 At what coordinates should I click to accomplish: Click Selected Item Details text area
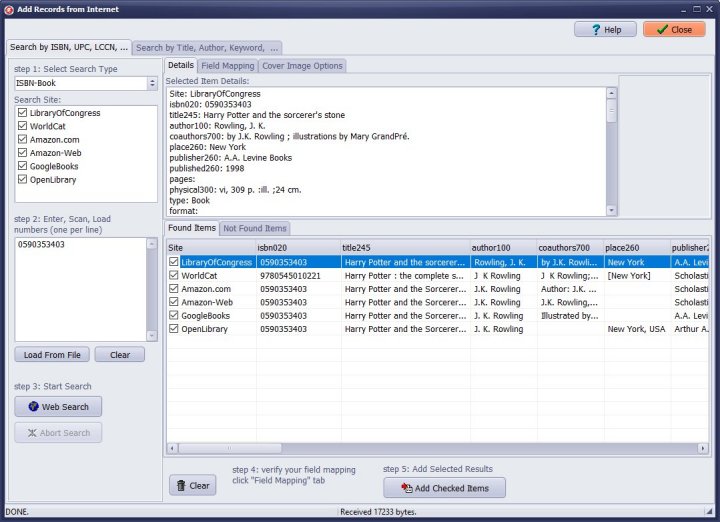point(386,152)
